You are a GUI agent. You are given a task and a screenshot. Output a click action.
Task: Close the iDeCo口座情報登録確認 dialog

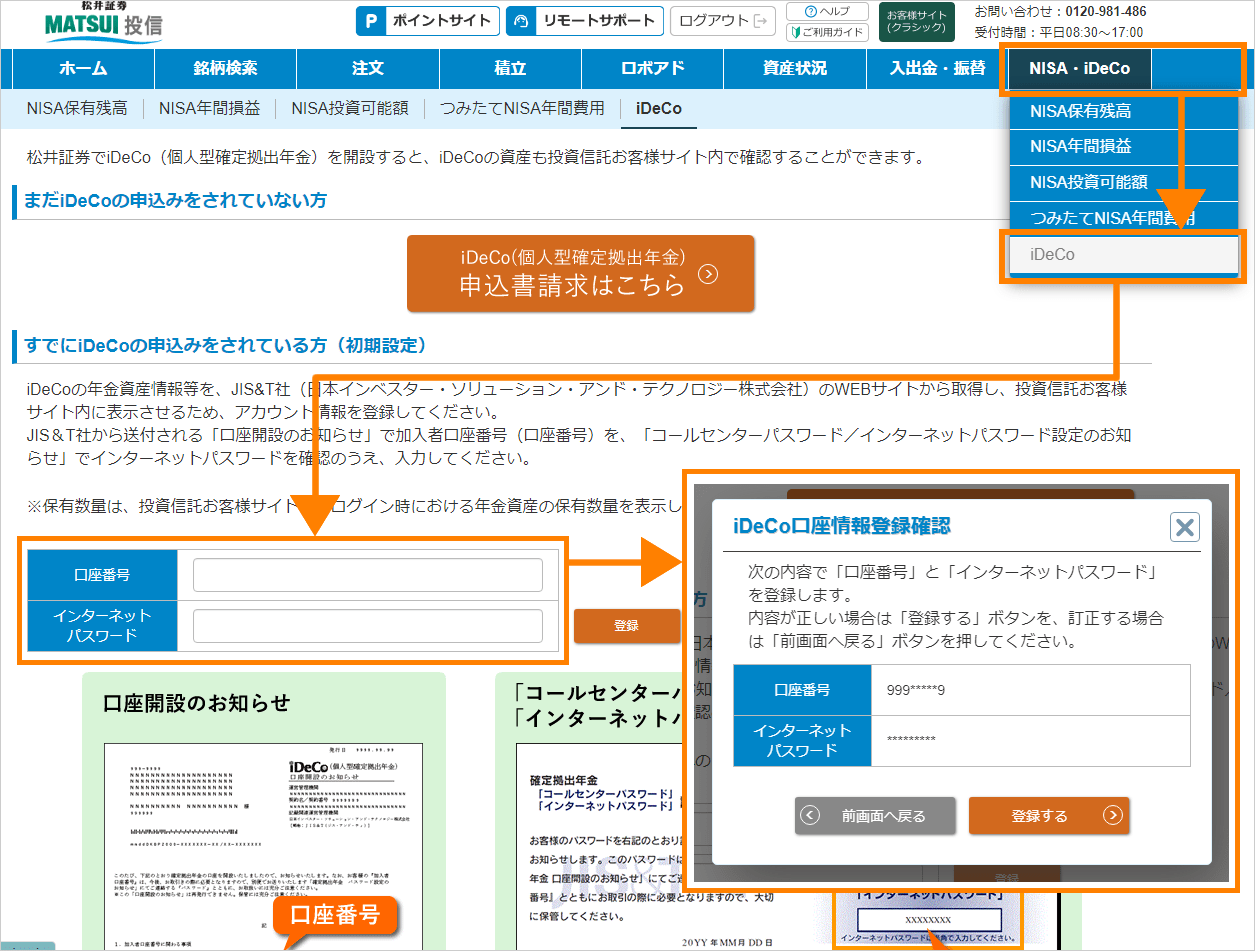click(1184, 527)
